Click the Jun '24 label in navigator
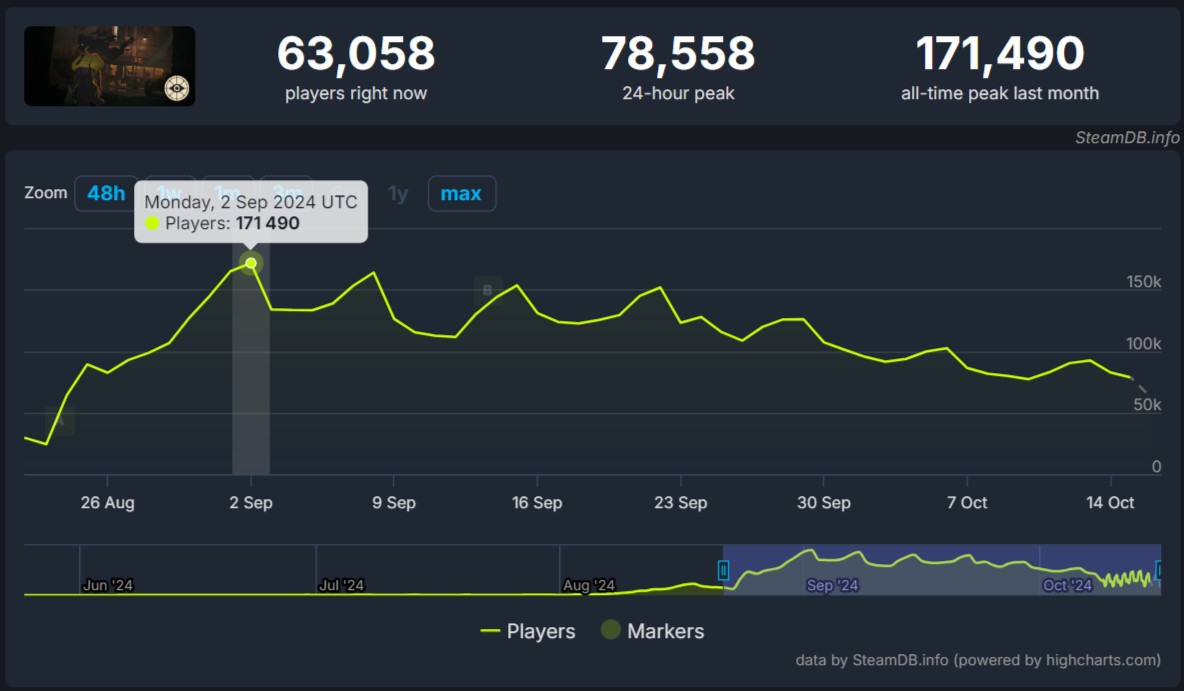 (107, 585)
